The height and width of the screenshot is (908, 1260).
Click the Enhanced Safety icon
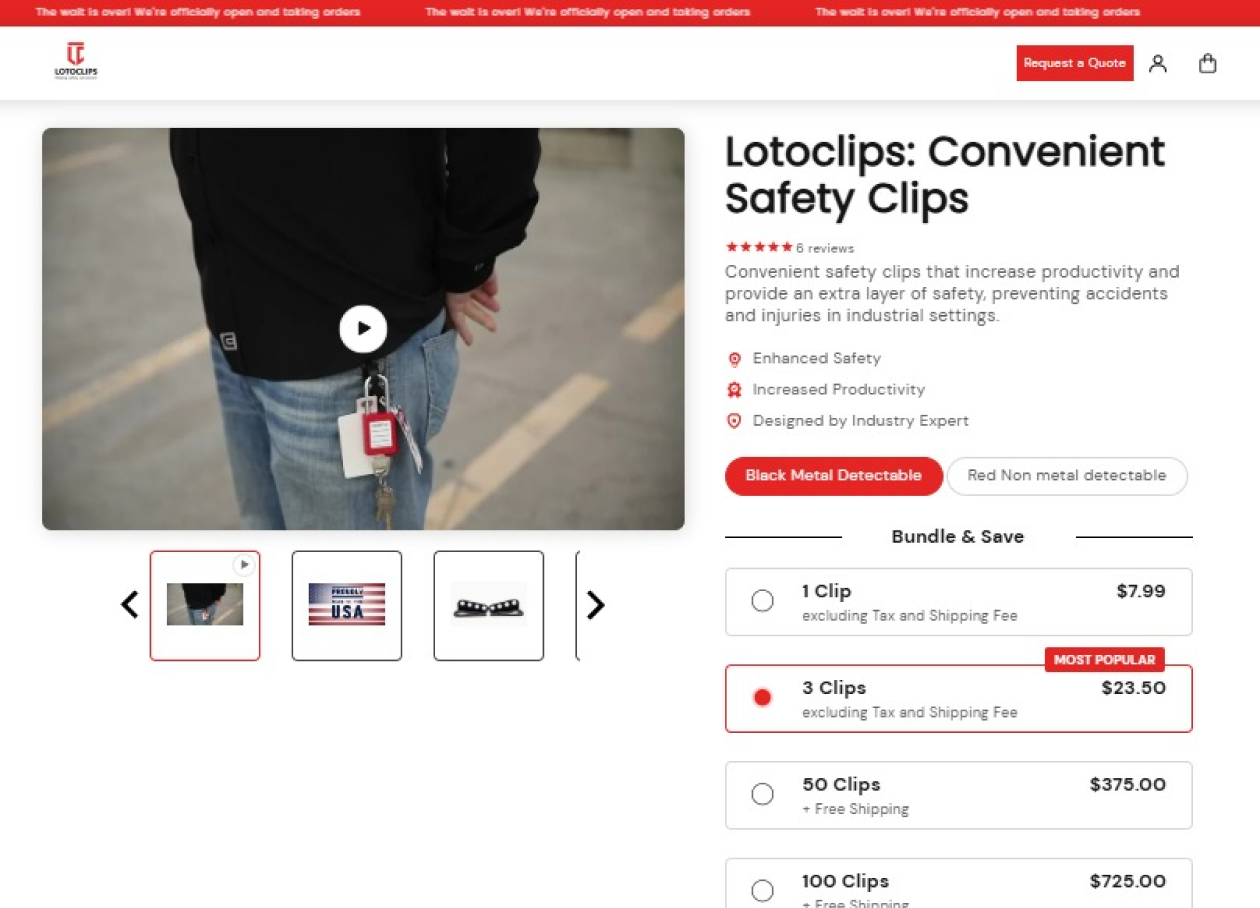point(734,359)
